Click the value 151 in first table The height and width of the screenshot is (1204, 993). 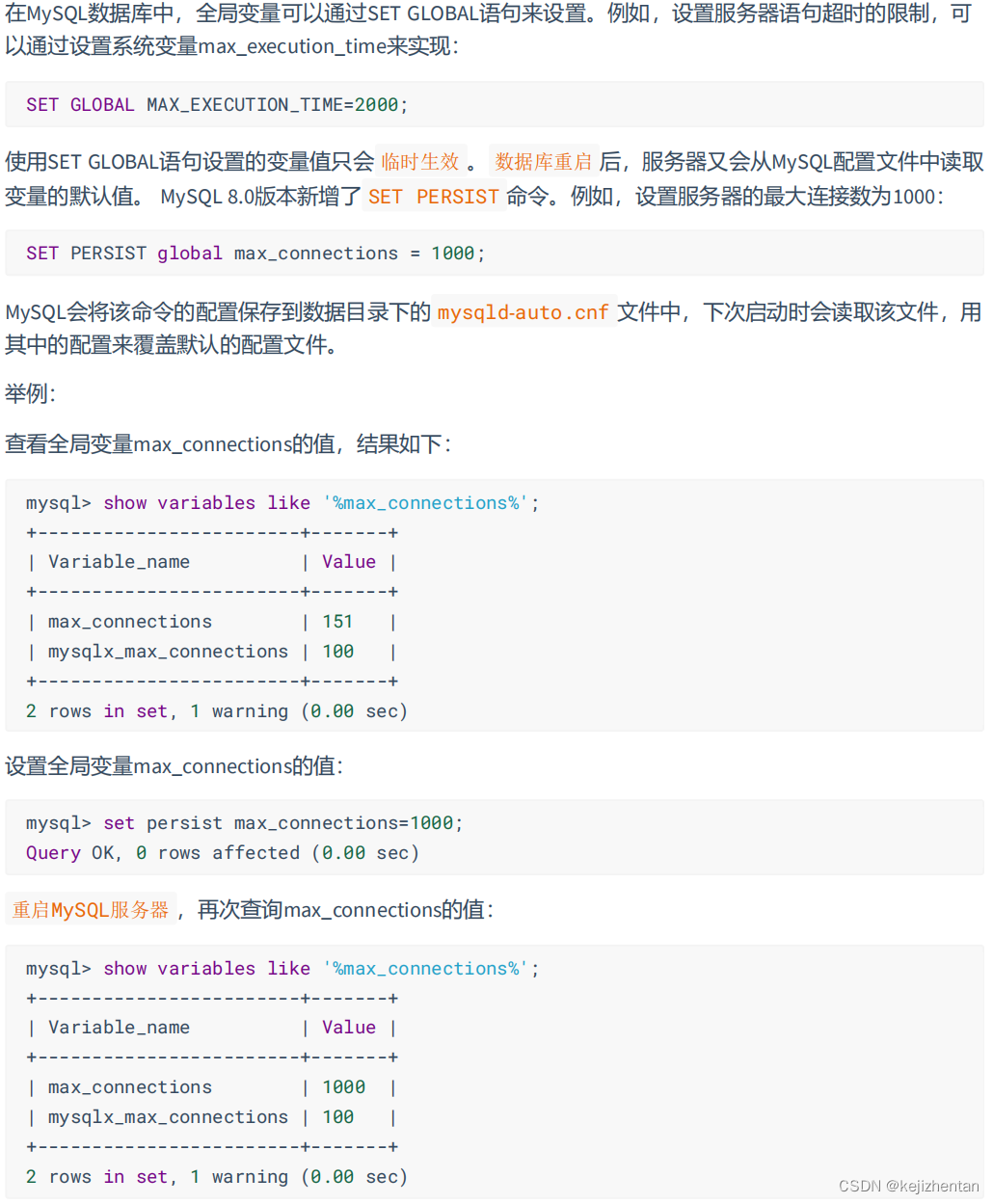pos(337,622)
